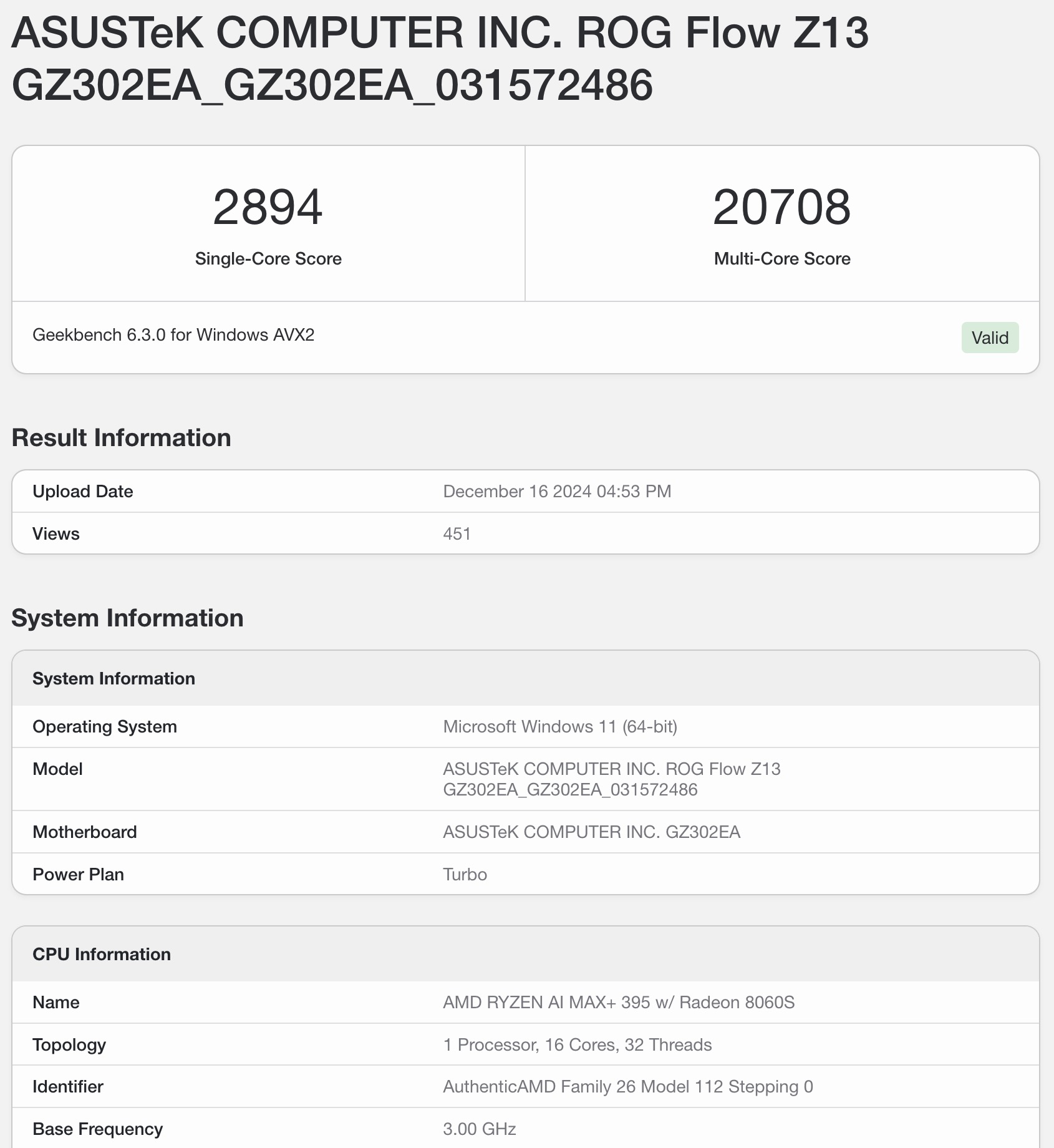Image resolution: width=1054 pixels, height=1148 pixels.
Task: Click the green Valid badge
Action: point(990,338)
